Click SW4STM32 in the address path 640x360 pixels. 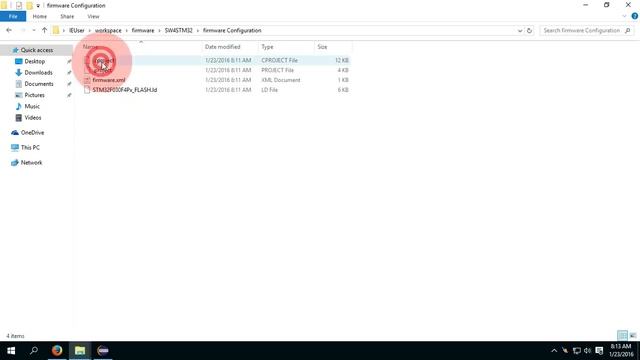[x=178, y=31]
